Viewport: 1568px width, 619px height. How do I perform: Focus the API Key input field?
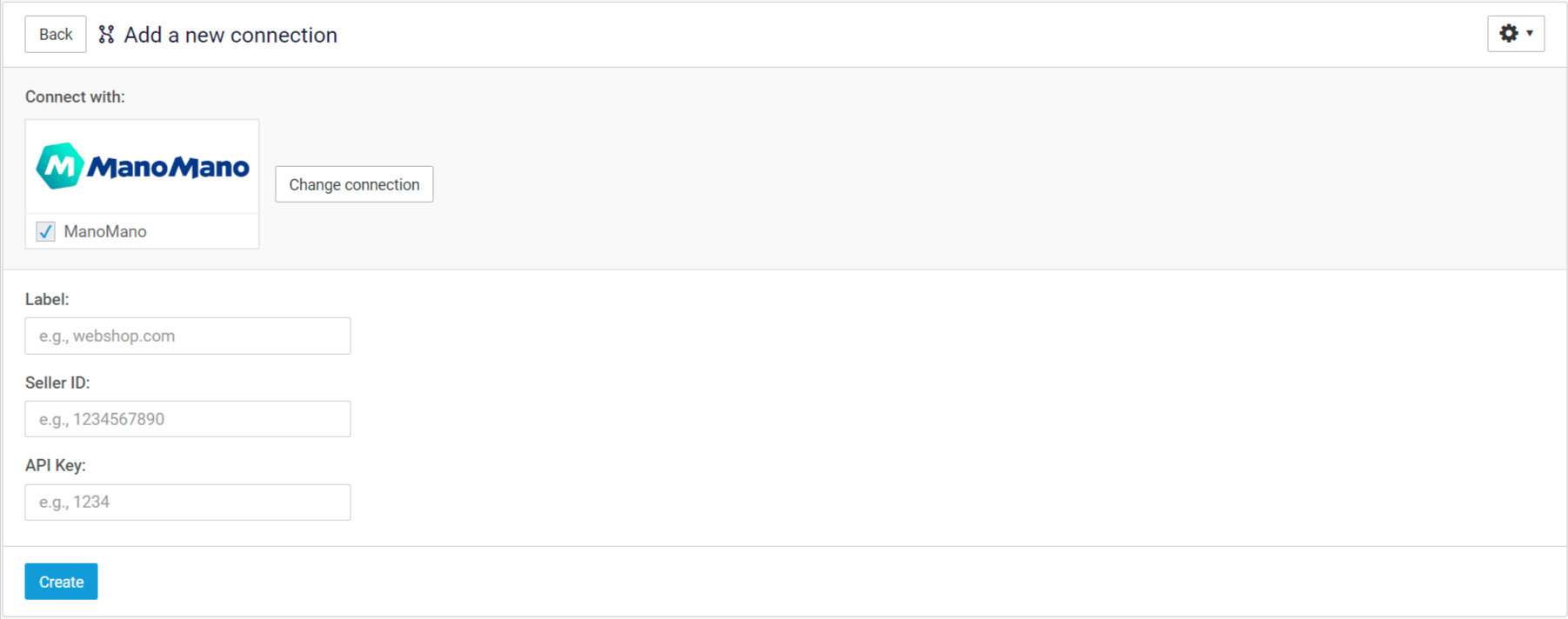pyautogui.click(x=188, y=502)
